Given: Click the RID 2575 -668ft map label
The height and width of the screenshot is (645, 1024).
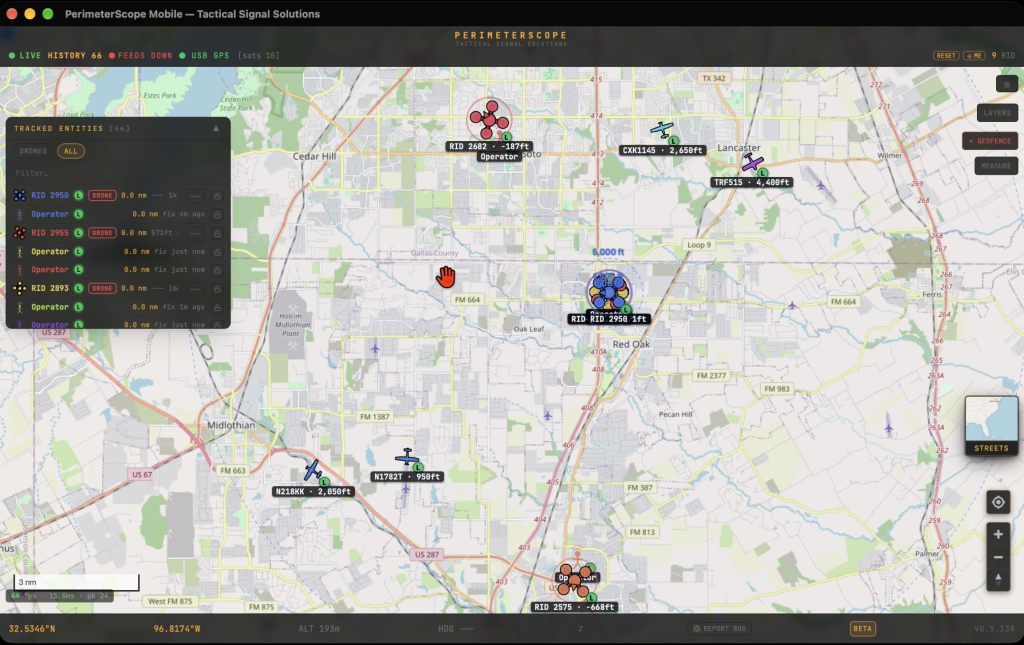Looking at the screenshot, I should pos(575,607).
